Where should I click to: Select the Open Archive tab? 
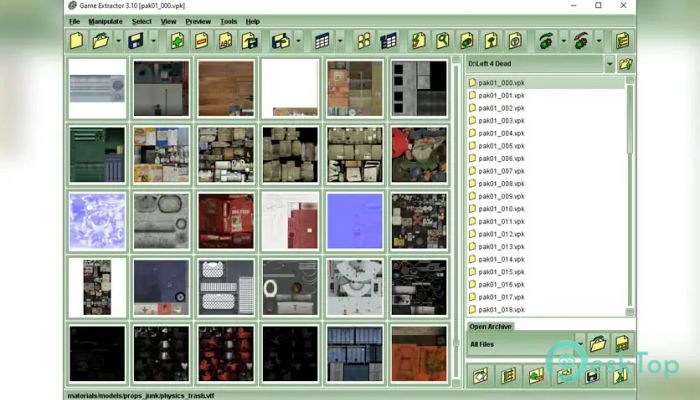(490, 326)
